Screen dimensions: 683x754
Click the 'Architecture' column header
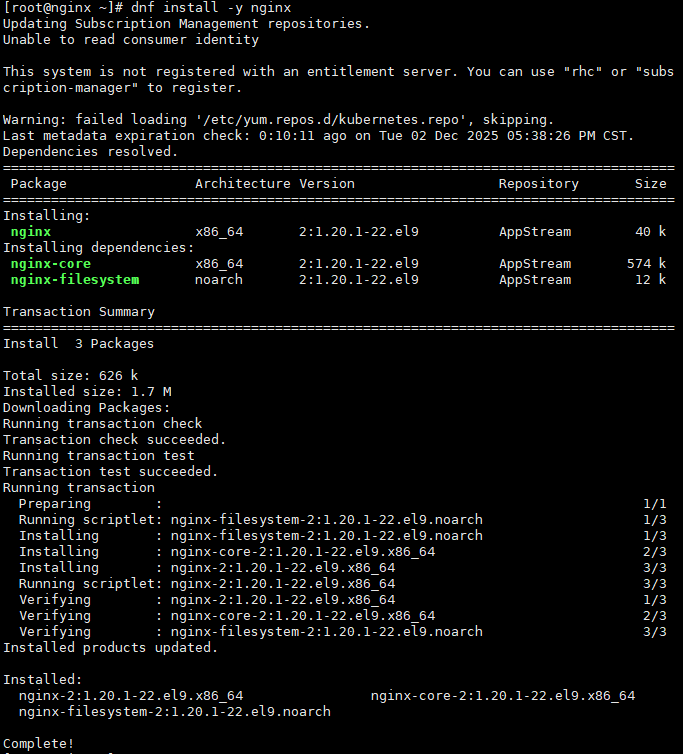point(242,184)
